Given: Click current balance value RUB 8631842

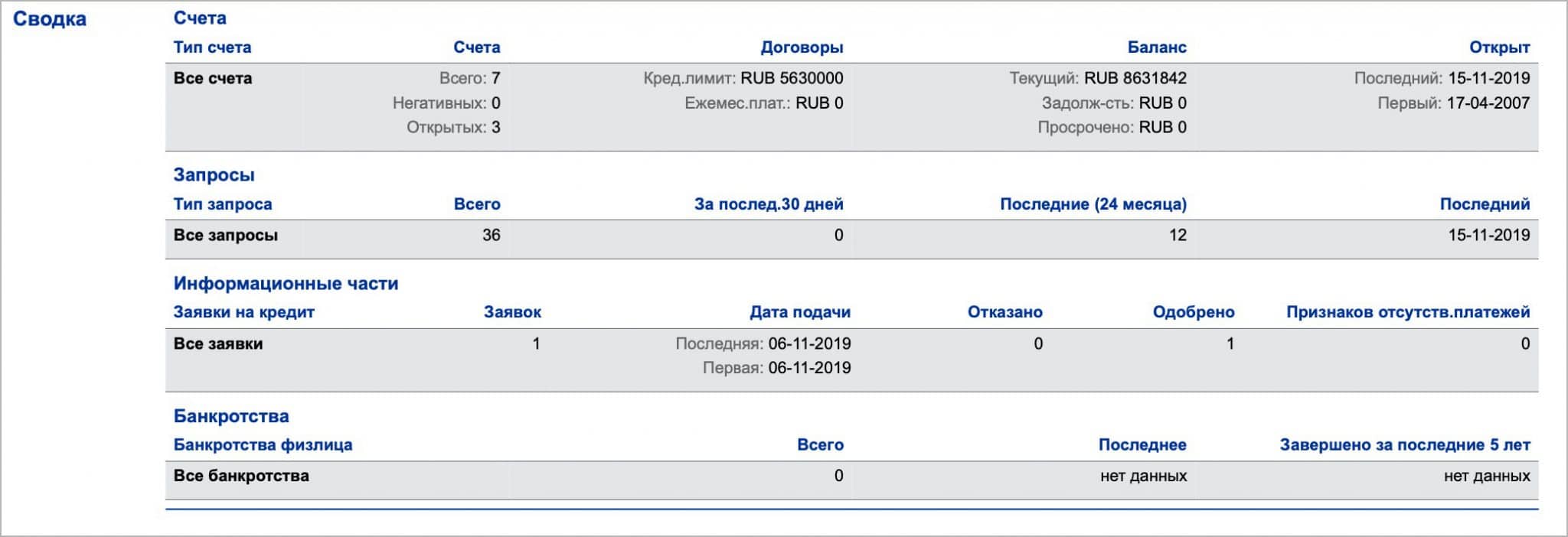Looking at the screenshot, I should (x=1135, y=78).
